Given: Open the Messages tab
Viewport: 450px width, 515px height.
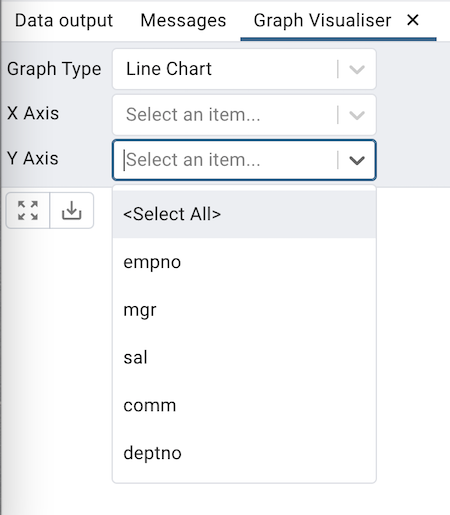Looking at the screenshot, I should [183, 21].
